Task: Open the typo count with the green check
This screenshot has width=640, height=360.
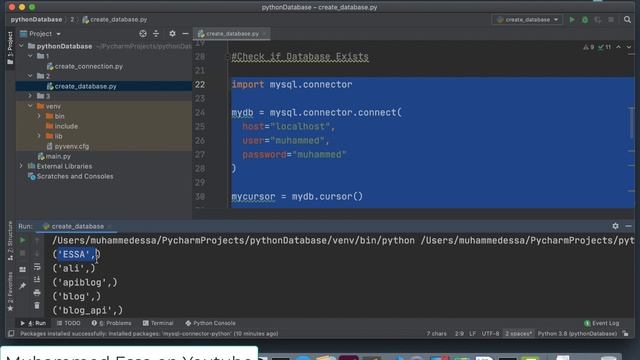Action: click(604, 47)
